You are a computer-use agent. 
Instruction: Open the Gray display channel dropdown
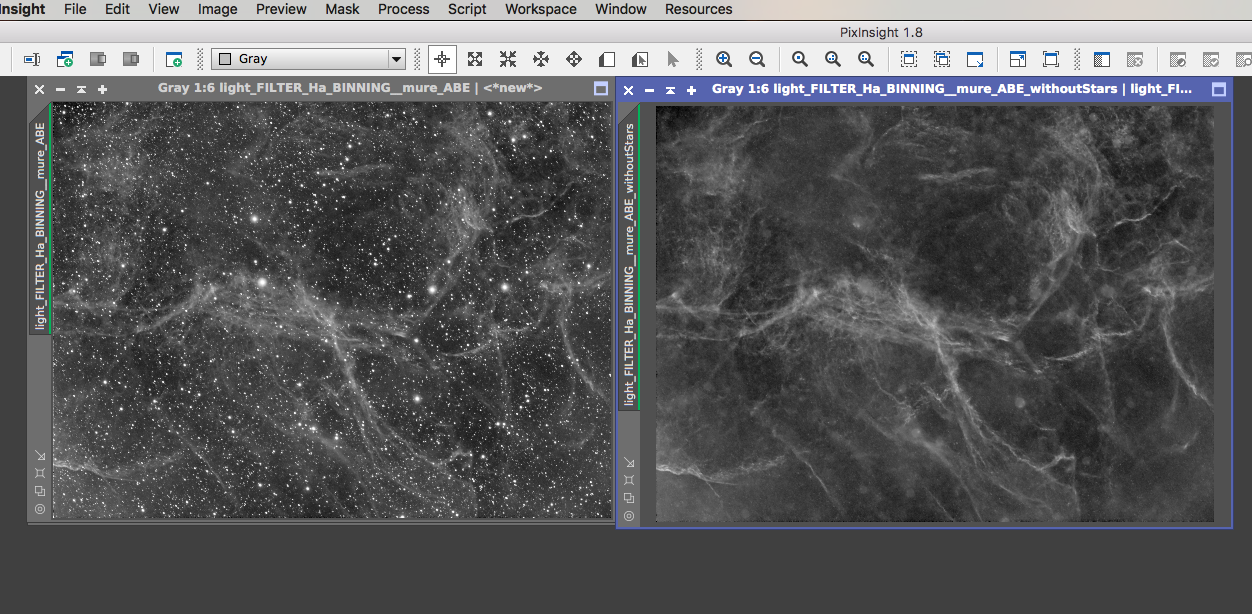pos(309,59)
